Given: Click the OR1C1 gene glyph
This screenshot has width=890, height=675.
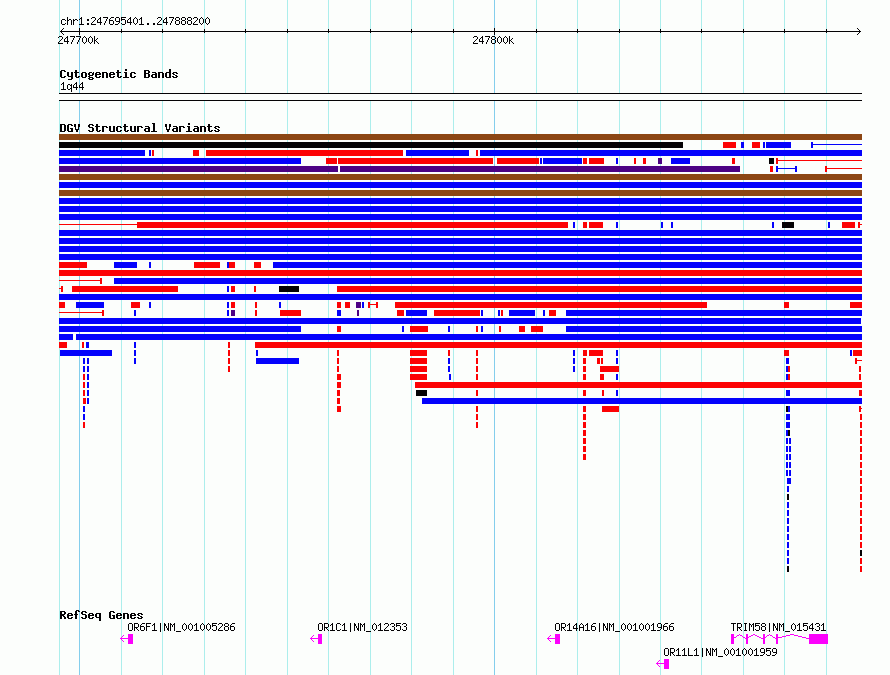Looking at the screenshot, I should coord(317,639).
